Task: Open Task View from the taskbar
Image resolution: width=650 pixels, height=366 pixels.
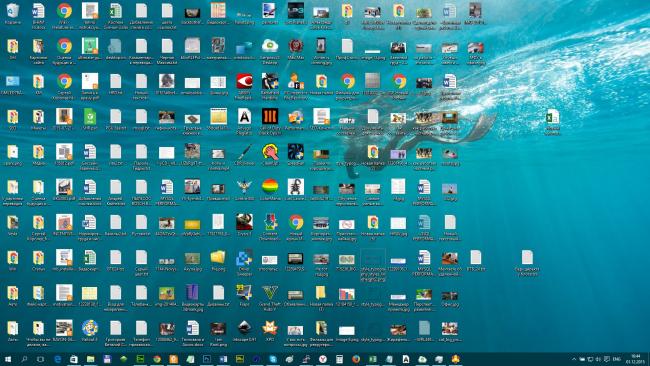Action: pyautogui.click(x=41, y=359)
